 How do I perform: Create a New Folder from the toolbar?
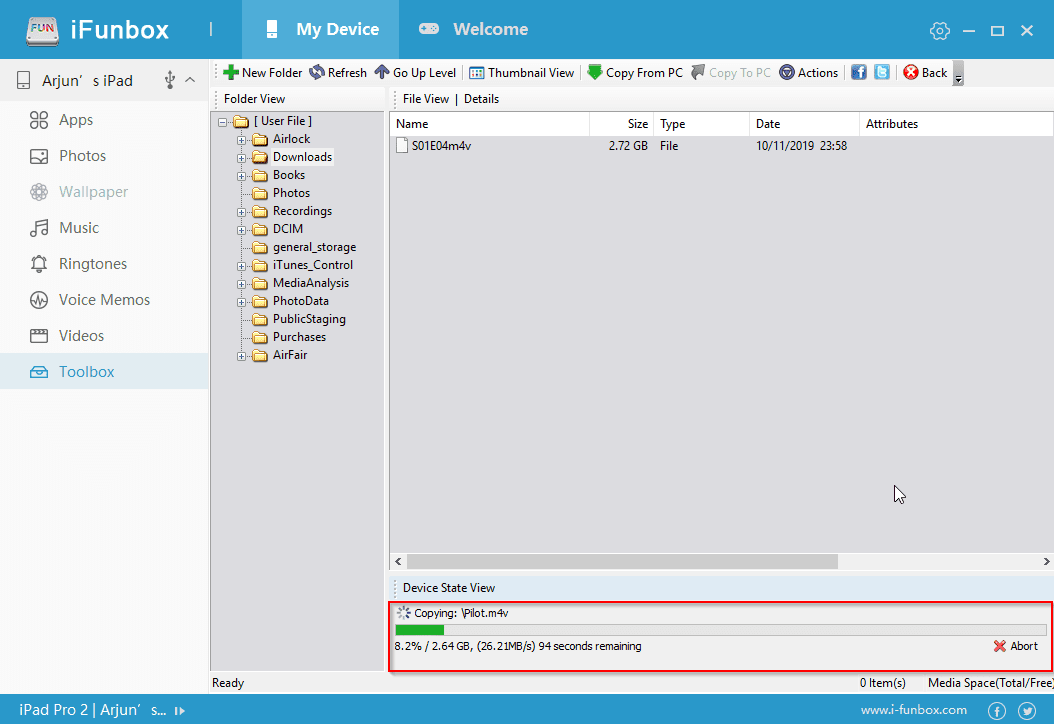tap(263, 73)
